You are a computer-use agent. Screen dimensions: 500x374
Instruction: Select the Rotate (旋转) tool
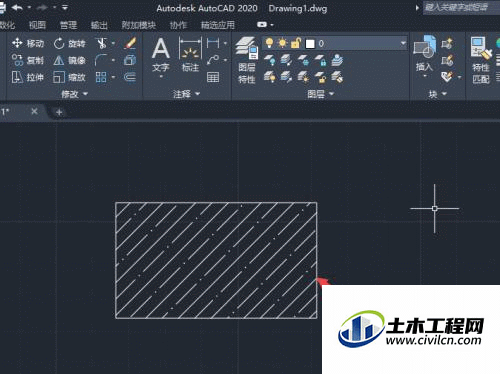[x=70, y=43]
